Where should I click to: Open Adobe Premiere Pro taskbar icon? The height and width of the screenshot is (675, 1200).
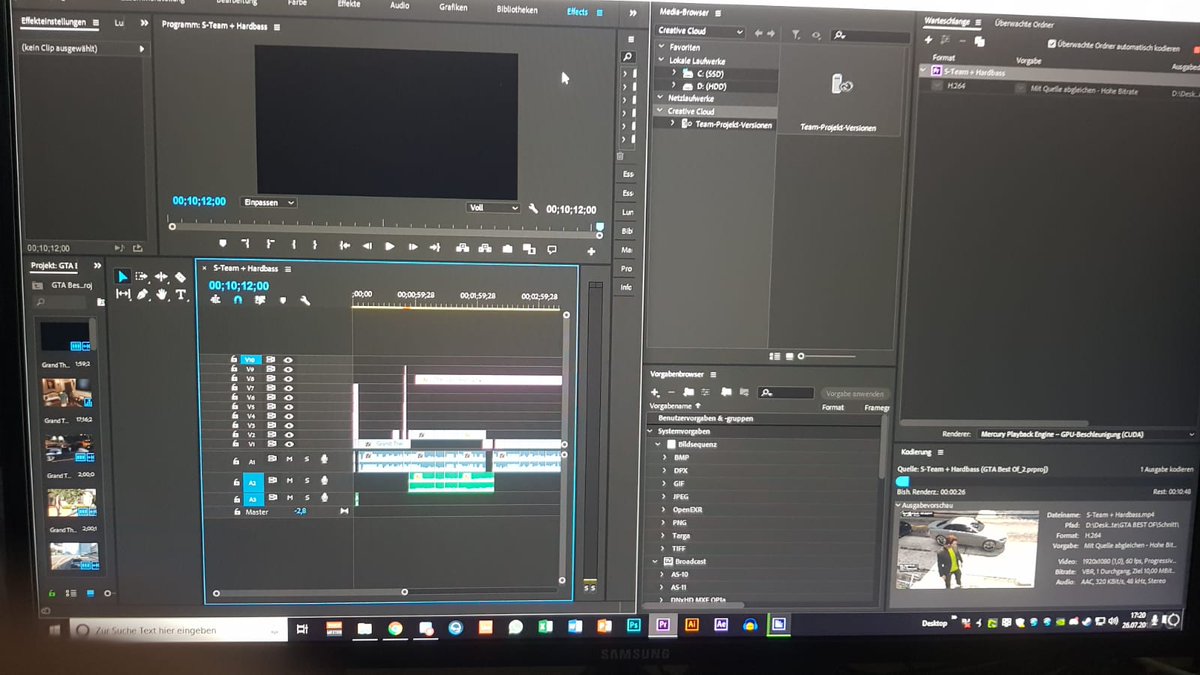(662, 624)
